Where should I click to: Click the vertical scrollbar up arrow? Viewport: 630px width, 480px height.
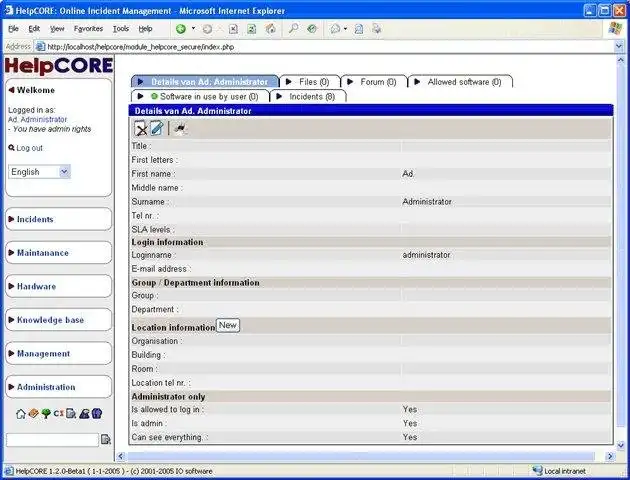(x=620, y=60)
